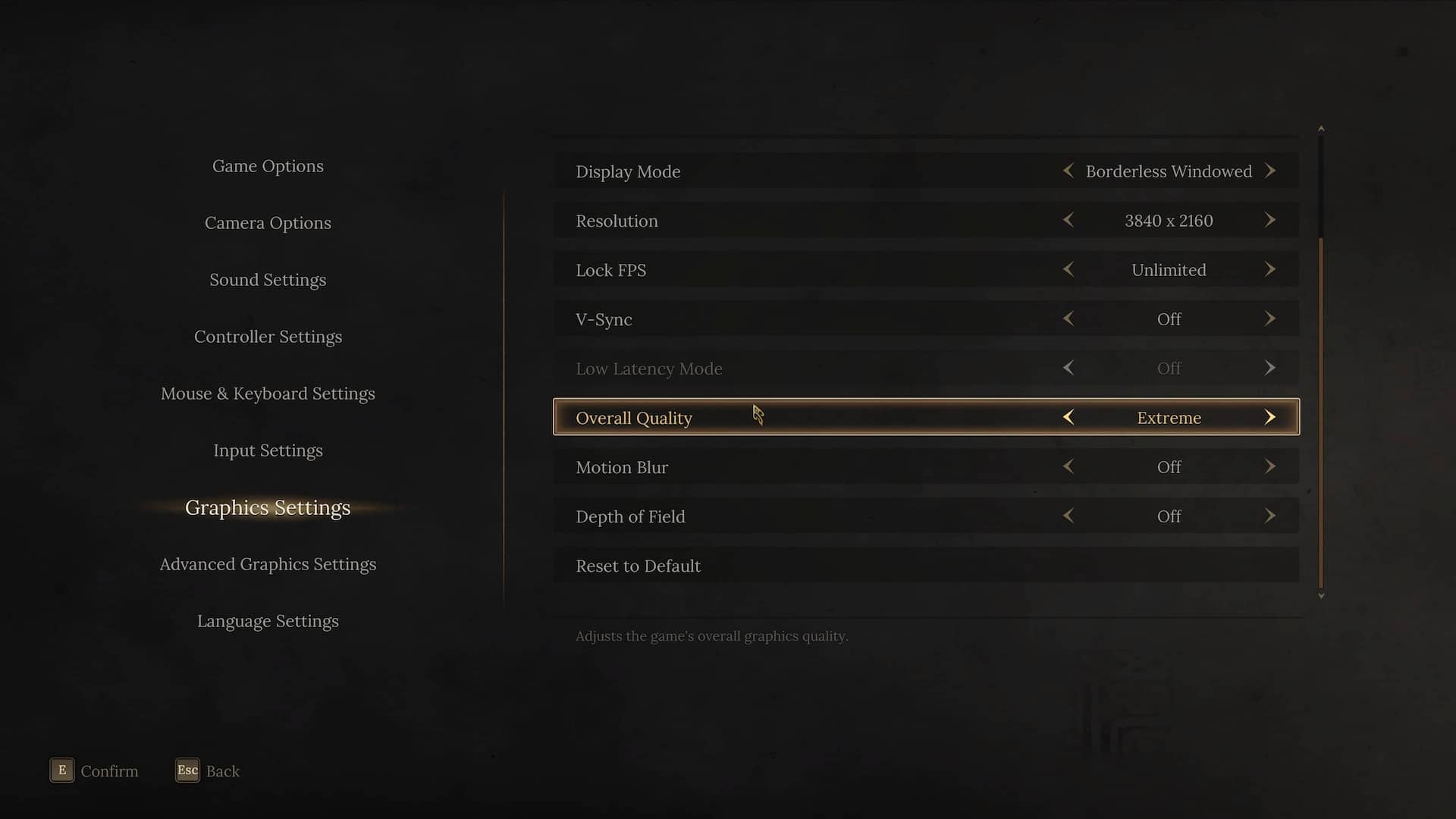Click the E Confirm key icon
The width and height of the screenshot is (1456, 819).
(62, 770)
